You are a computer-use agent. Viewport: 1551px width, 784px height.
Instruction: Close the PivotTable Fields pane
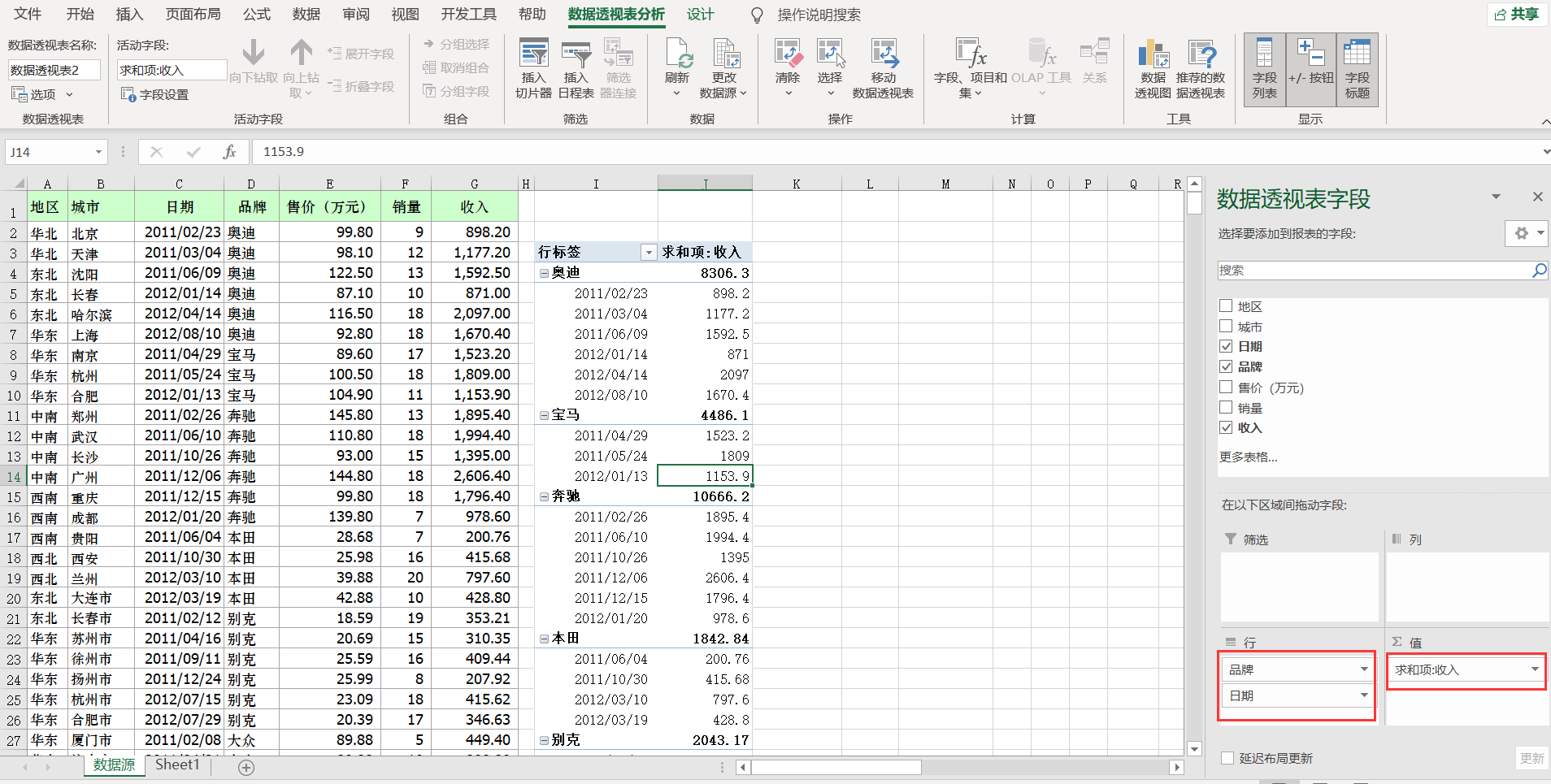1537,197
